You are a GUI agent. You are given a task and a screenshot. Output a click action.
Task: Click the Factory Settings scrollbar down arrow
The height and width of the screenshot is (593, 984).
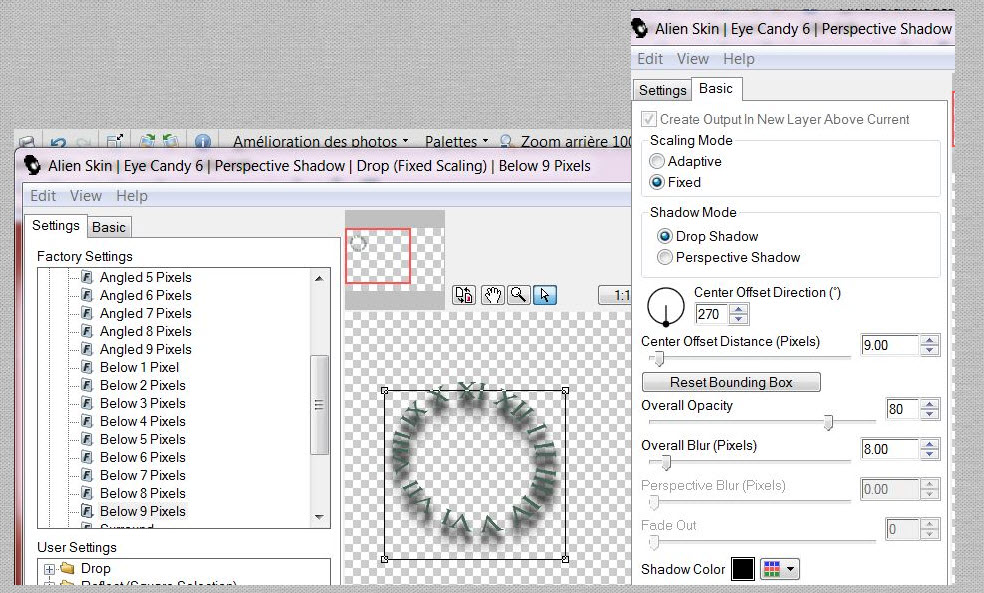pos(319,517)
